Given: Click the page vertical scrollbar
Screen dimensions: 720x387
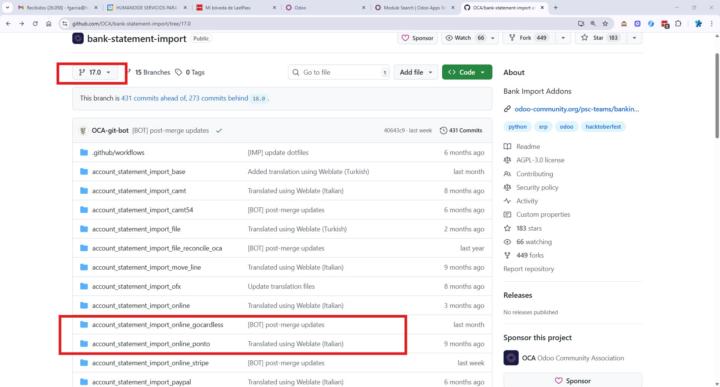Looking at the screenshot, I should coord(716,95).
